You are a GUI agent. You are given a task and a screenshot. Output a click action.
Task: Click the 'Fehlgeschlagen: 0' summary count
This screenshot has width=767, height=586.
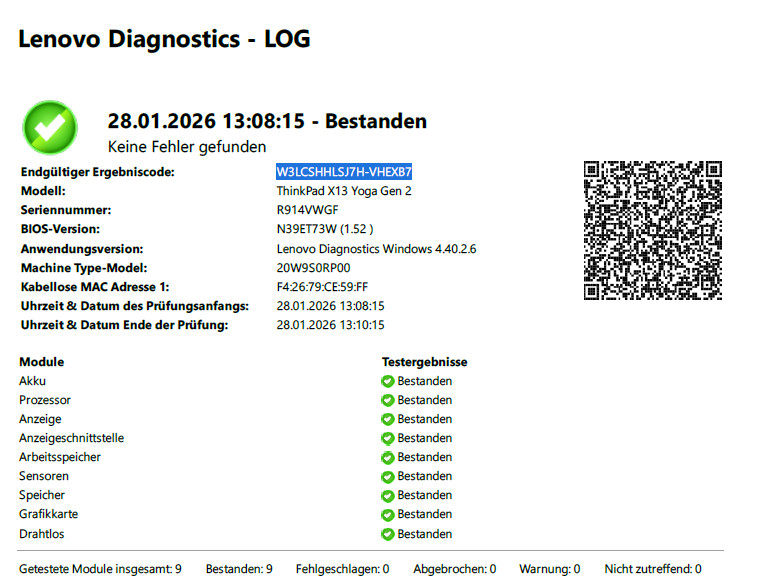(x=342, y=569)
